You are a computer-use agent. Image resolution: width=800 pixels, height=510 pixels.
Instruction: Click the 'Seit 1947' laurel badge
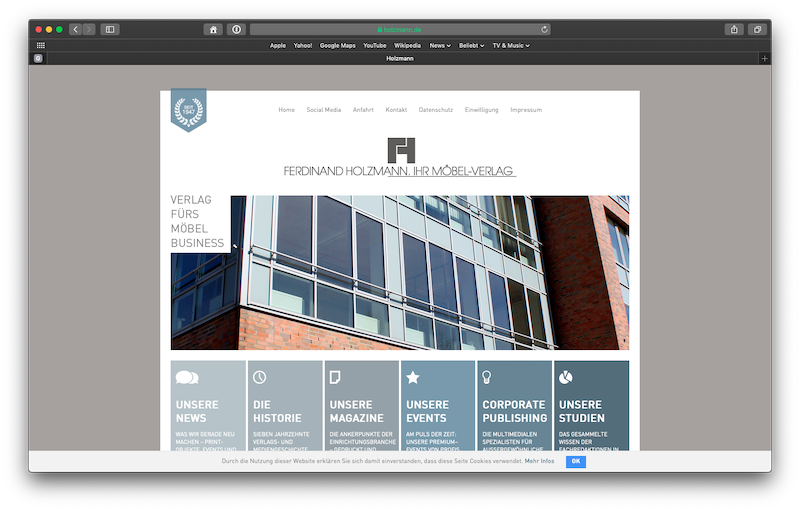(x=189, y=110)
